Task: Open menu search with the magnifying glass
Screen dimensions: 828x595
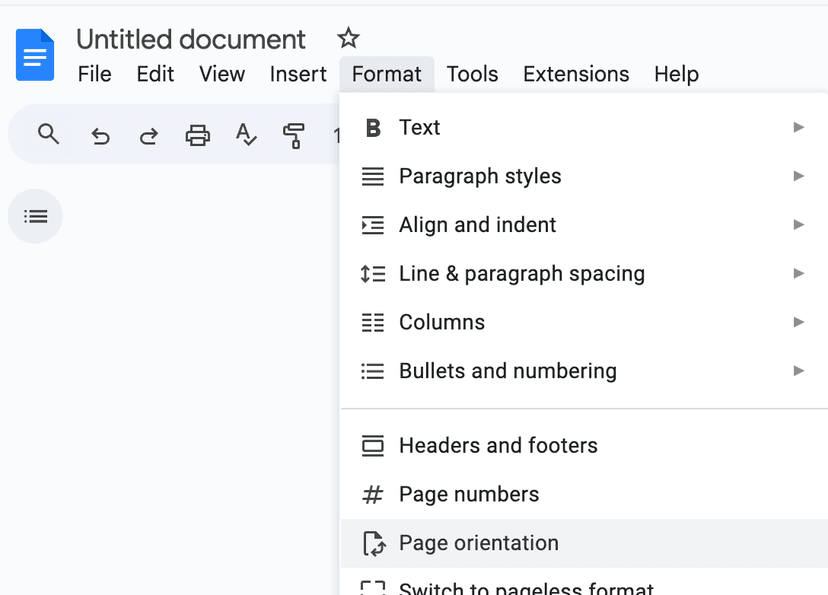Action: [48, 135]
